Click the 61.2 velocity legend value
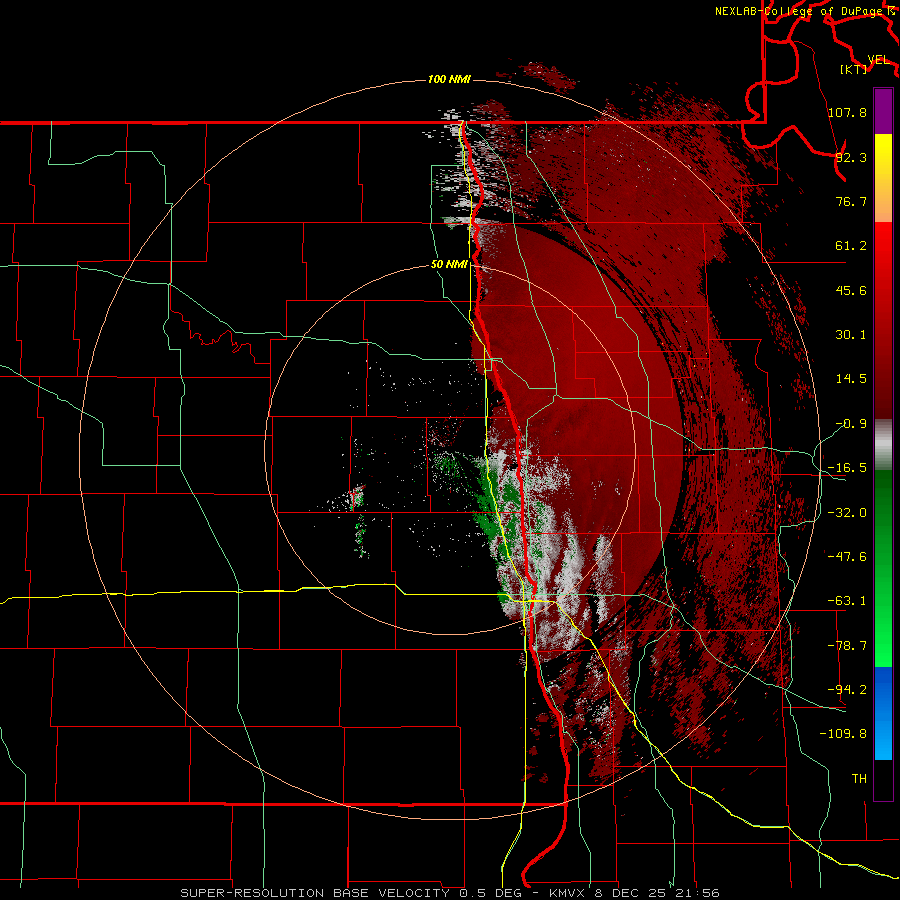Viewport: 900px width, 900px height. click(x=851, y=246)
